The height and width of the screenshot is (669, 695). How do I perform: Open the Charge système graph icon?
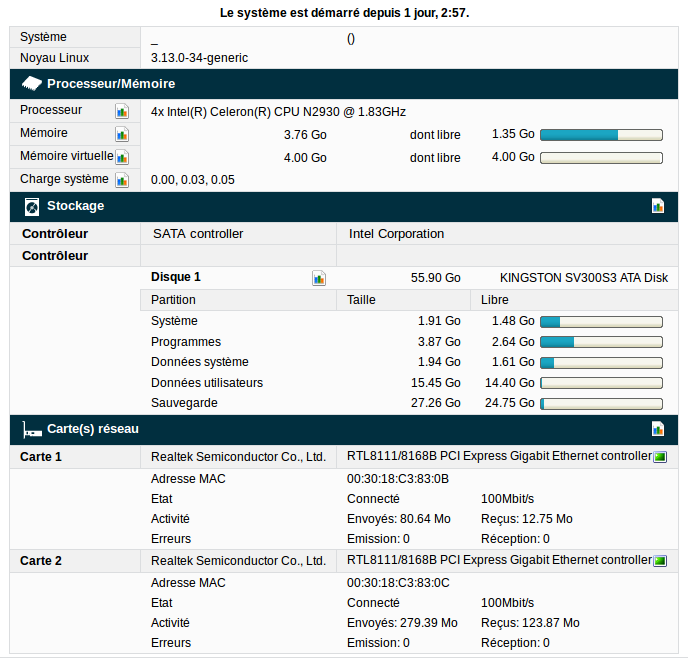pos(123,181)
